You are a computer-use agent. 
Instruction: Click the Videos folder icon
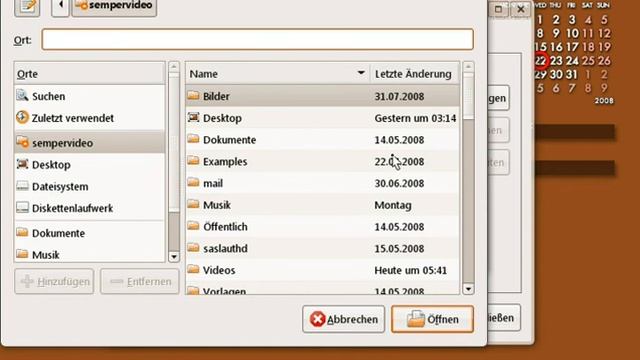point(193,269)
